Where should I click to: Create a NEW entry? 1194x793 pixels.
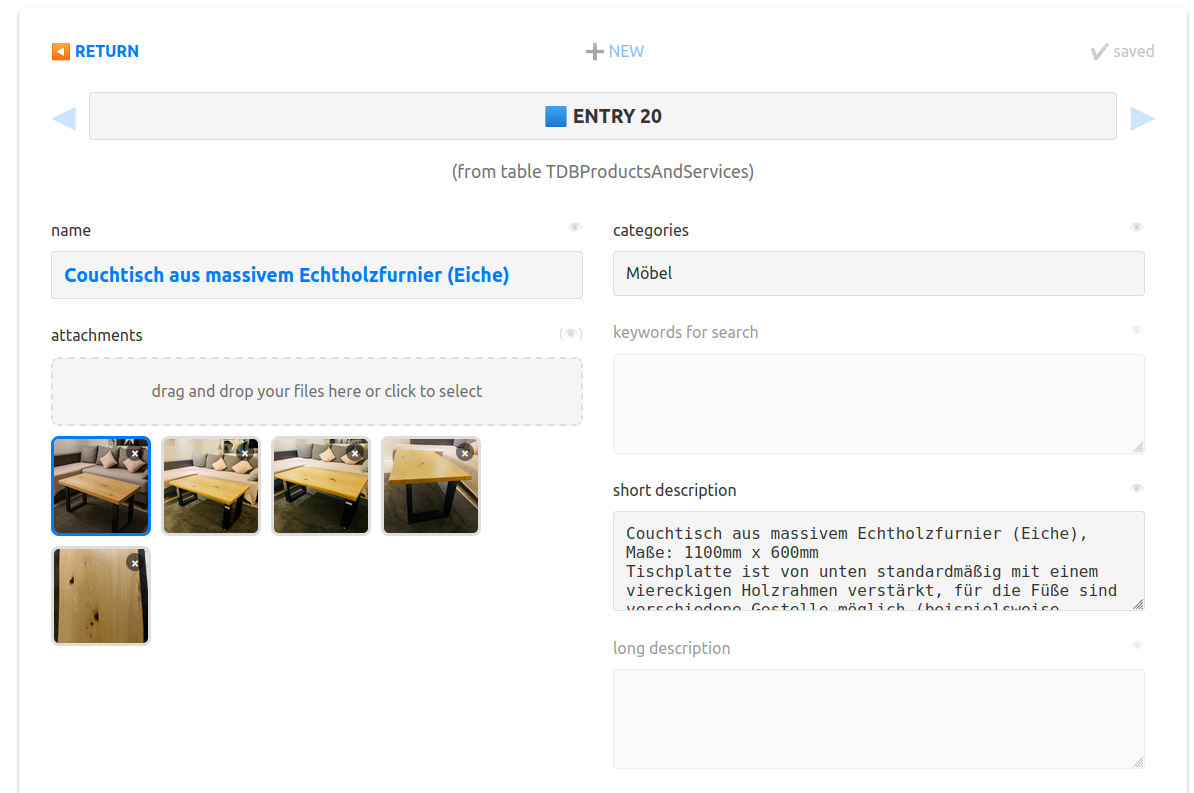(x=615, y=51)
